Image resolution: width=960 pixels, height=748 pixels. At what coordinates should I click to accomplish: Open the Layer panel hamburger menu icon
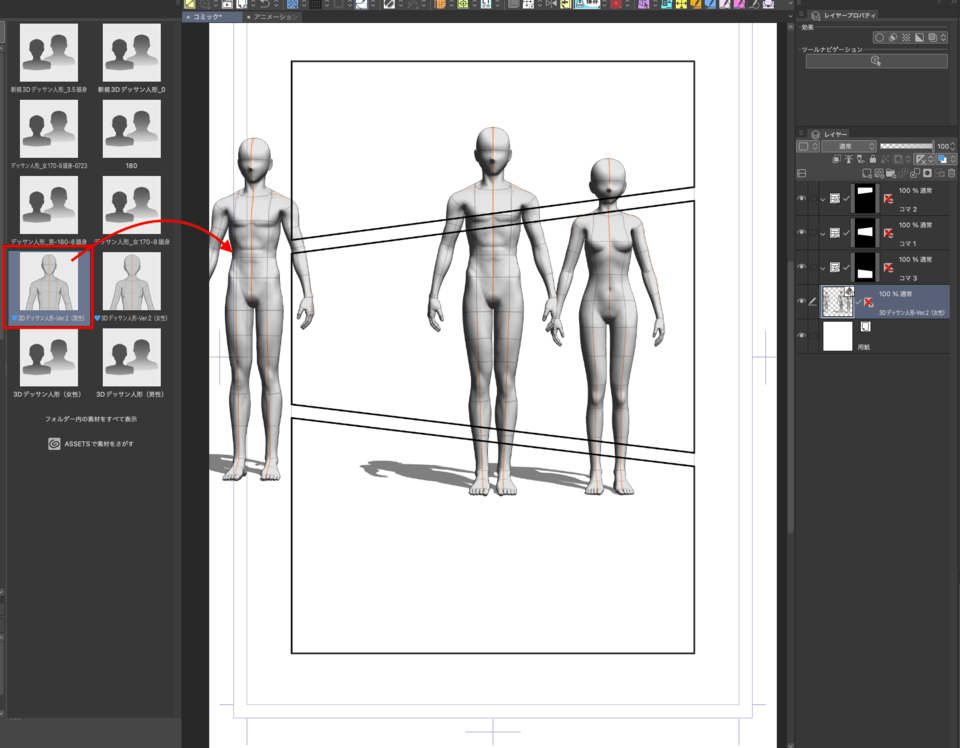[x=801, y=133]
